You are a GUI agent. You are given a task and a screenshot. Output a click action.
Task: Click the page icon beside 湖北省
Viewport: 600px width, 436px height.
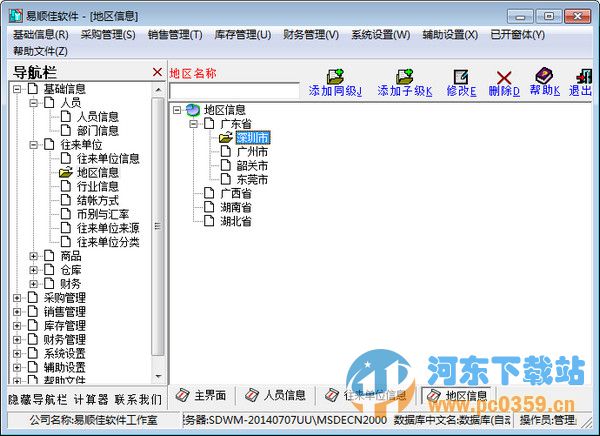tap(209, 221)
